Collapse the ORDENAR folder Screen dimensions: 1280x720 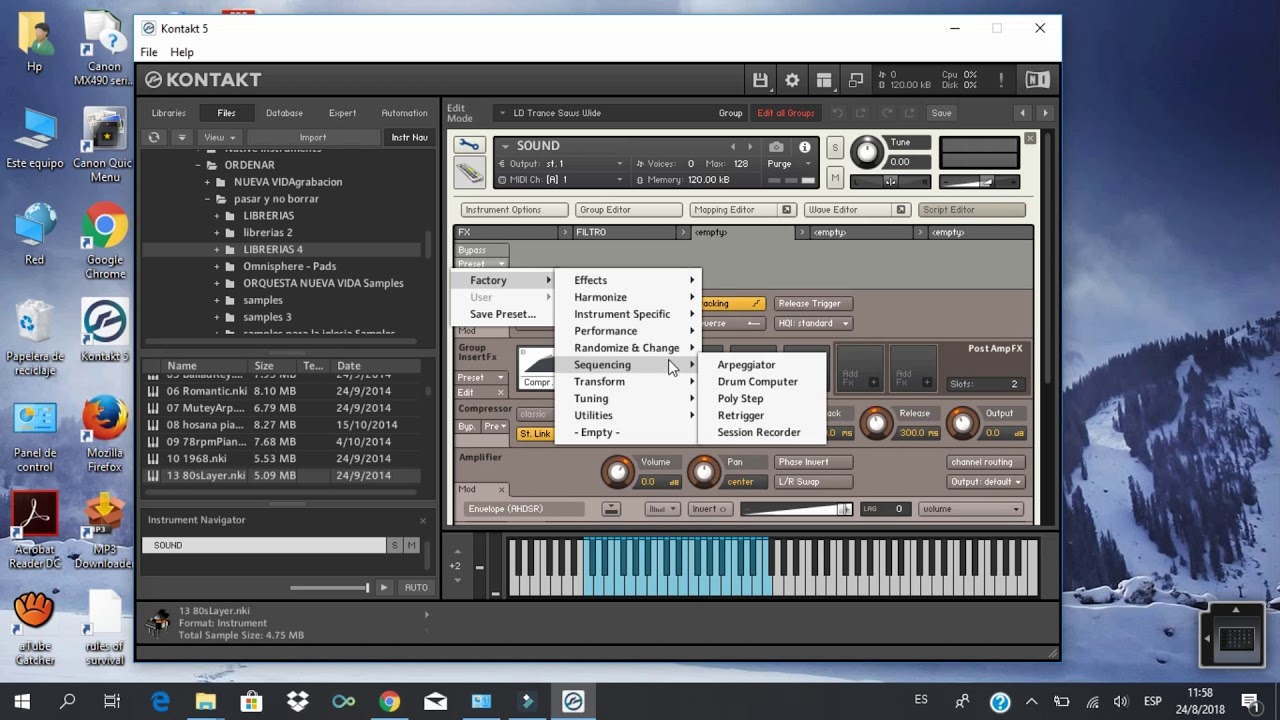[199, 165]
